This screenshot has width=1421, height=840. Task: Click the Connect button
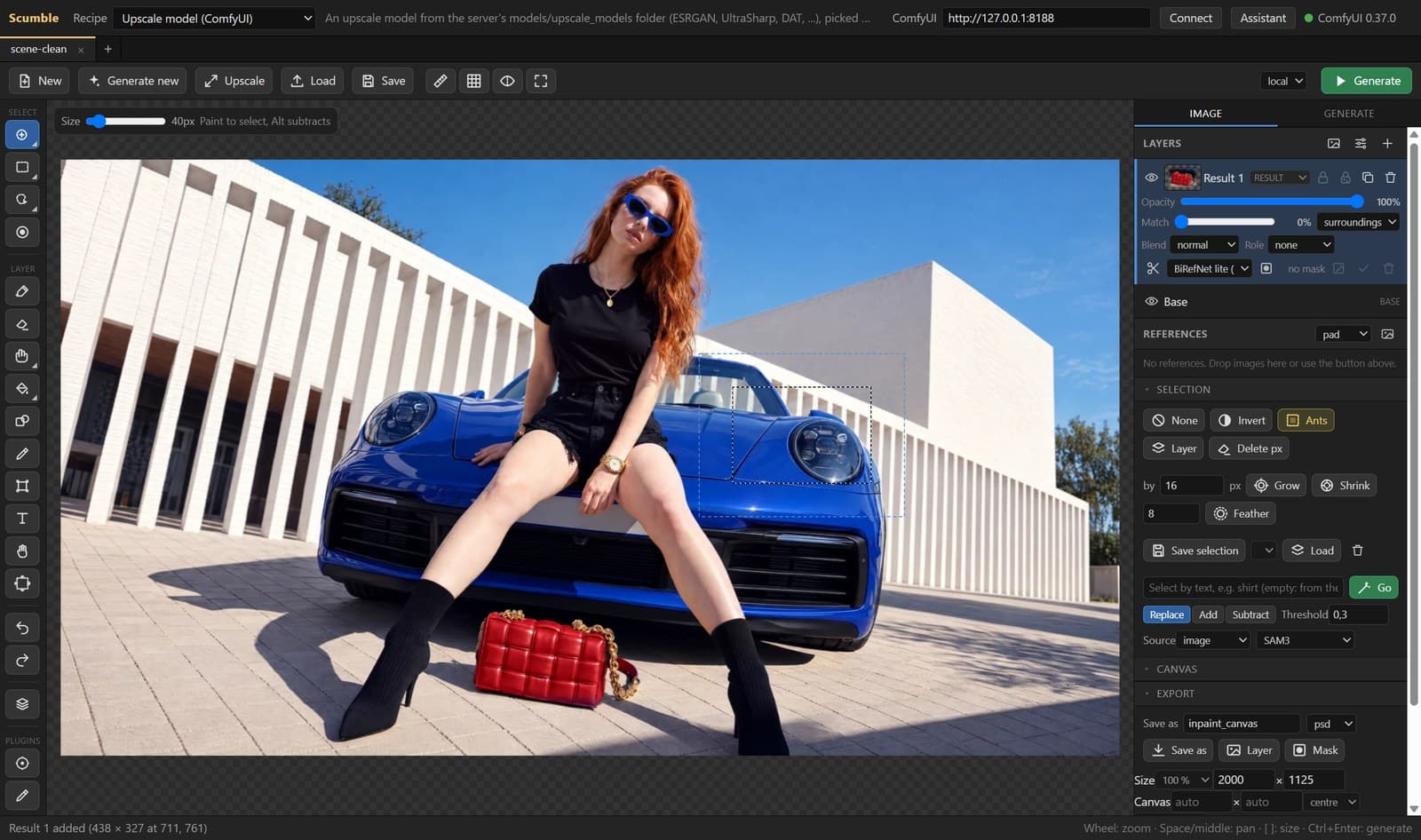tap(1190, 18)
